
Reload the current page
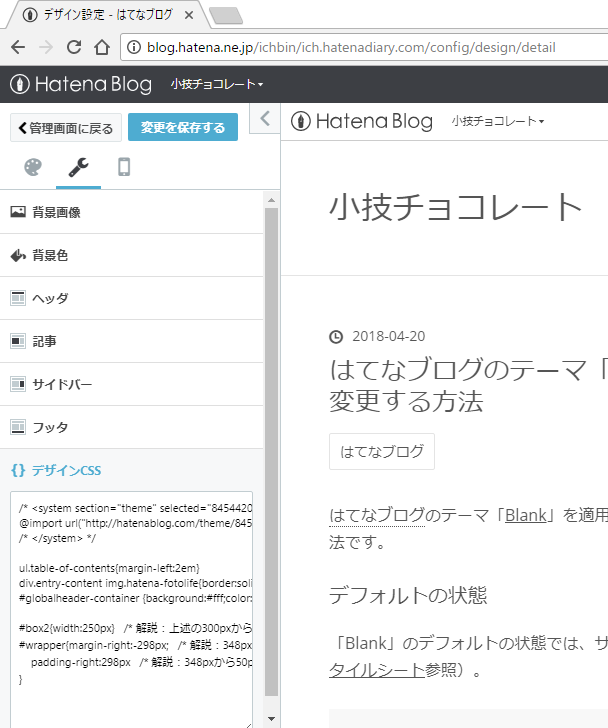tap(74, 47)
